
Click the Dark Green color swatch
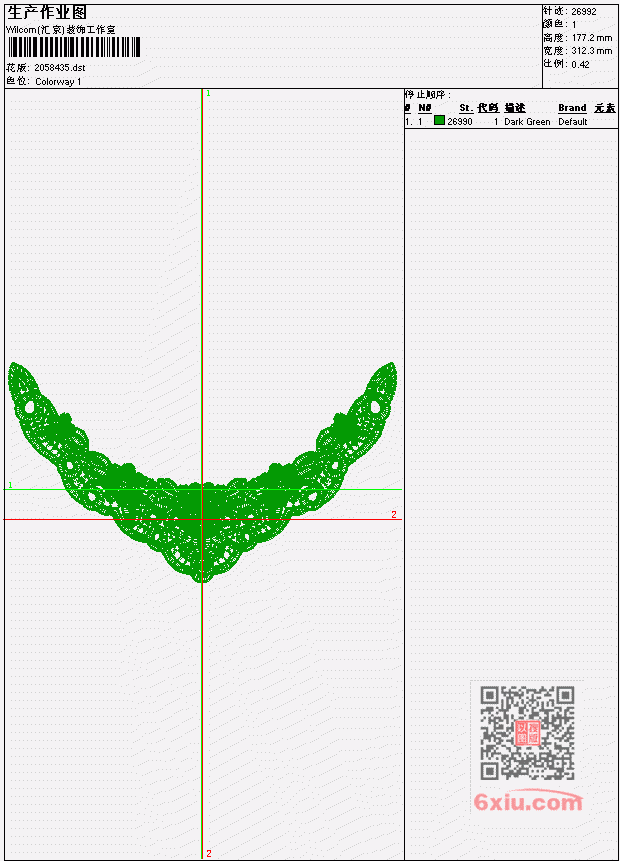pos(439,120)
